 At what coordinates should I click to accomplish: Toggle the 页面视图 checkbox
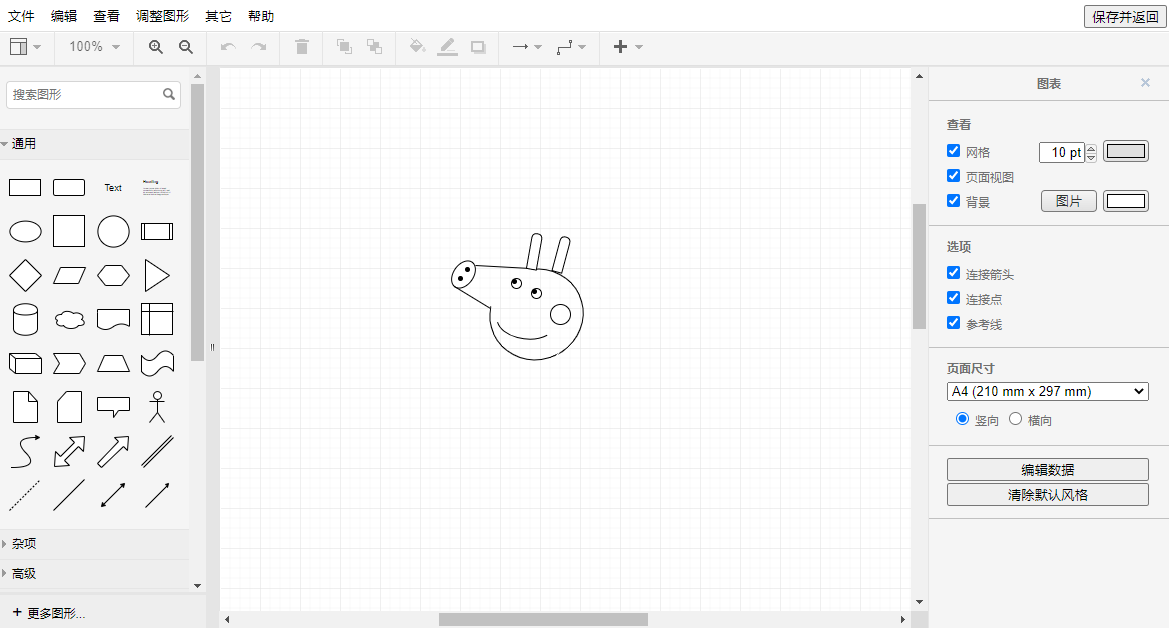pos(954,175)
